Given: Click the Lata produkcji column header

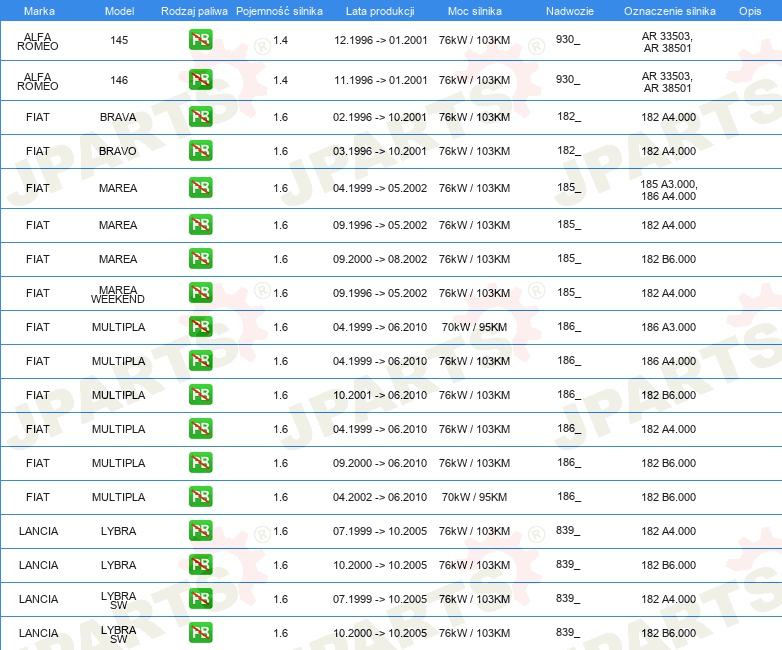Looking at the screenshot, I should point(380,11).
